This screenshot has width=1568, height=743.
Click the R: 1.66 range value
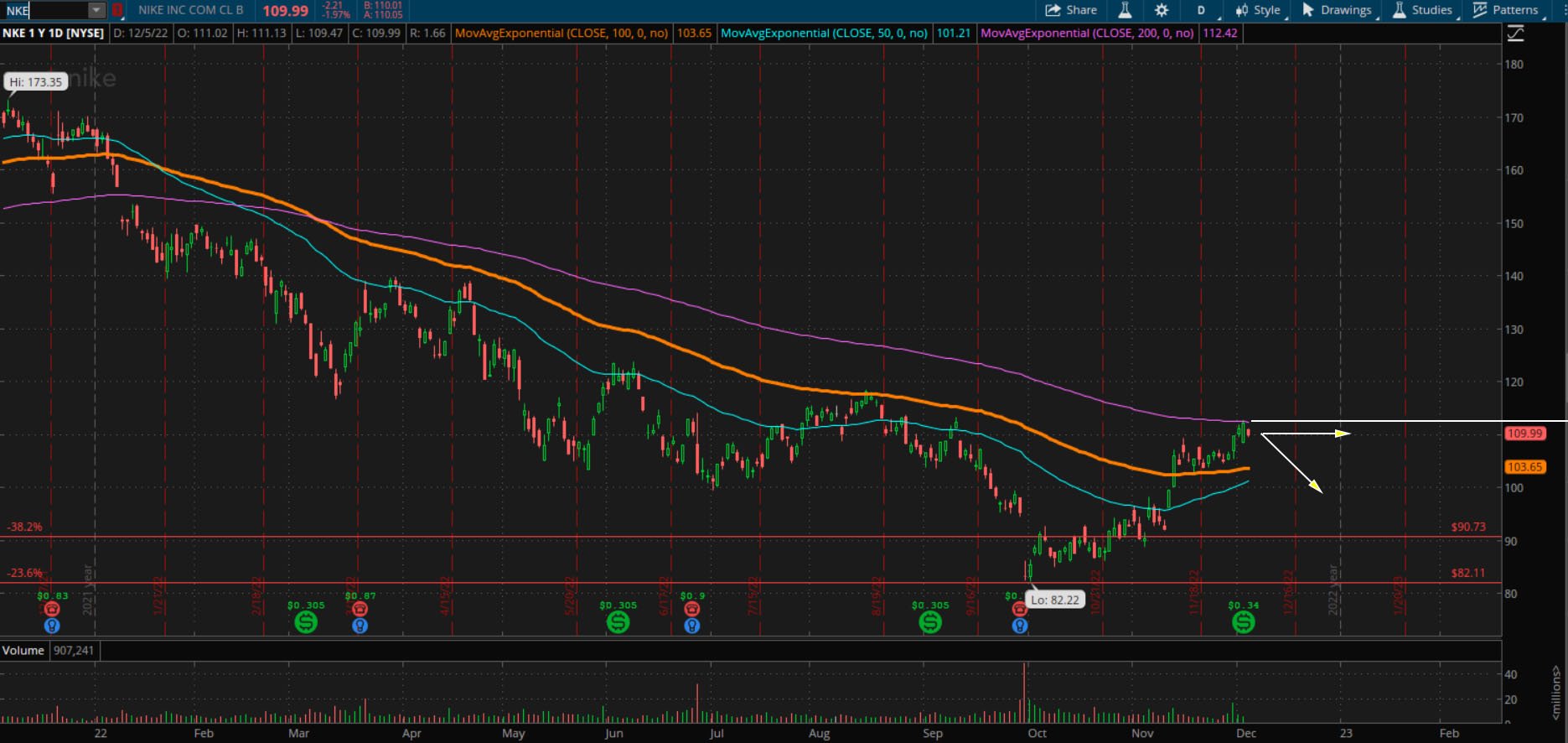click(427, 34)
